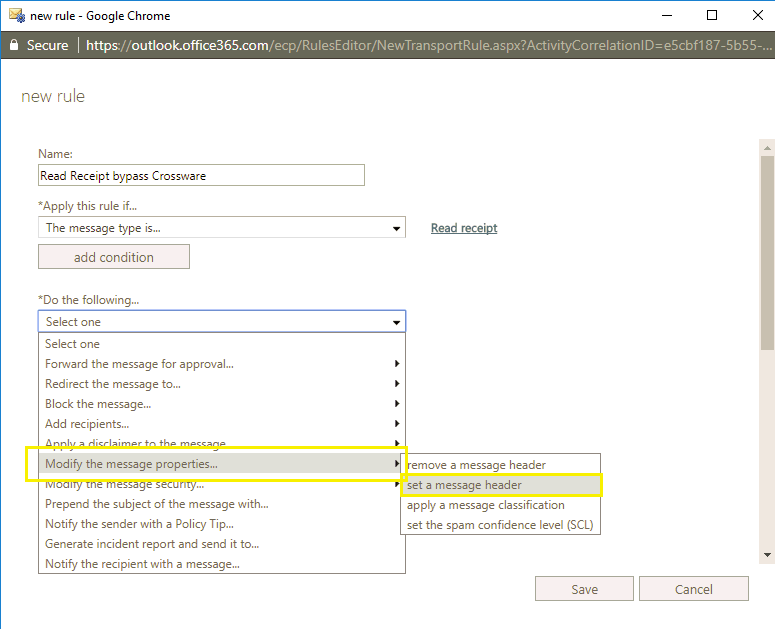Select 'Modify the message properties...'
Viewport: 775px width, 629px height.
(221, 464)
